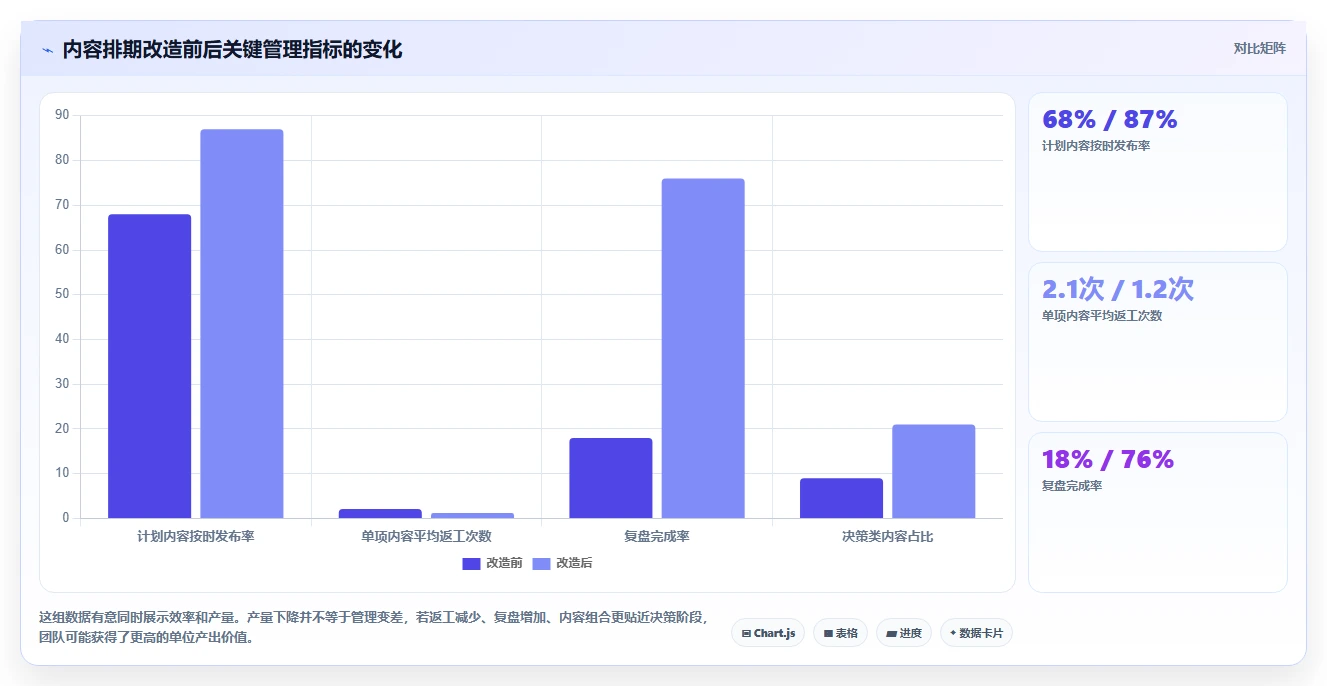Image resolution: width=1327 pixels, height=686 pixels.
Task: Toggle the 改造后 legend entry
Action: click(x=562, y=563)
